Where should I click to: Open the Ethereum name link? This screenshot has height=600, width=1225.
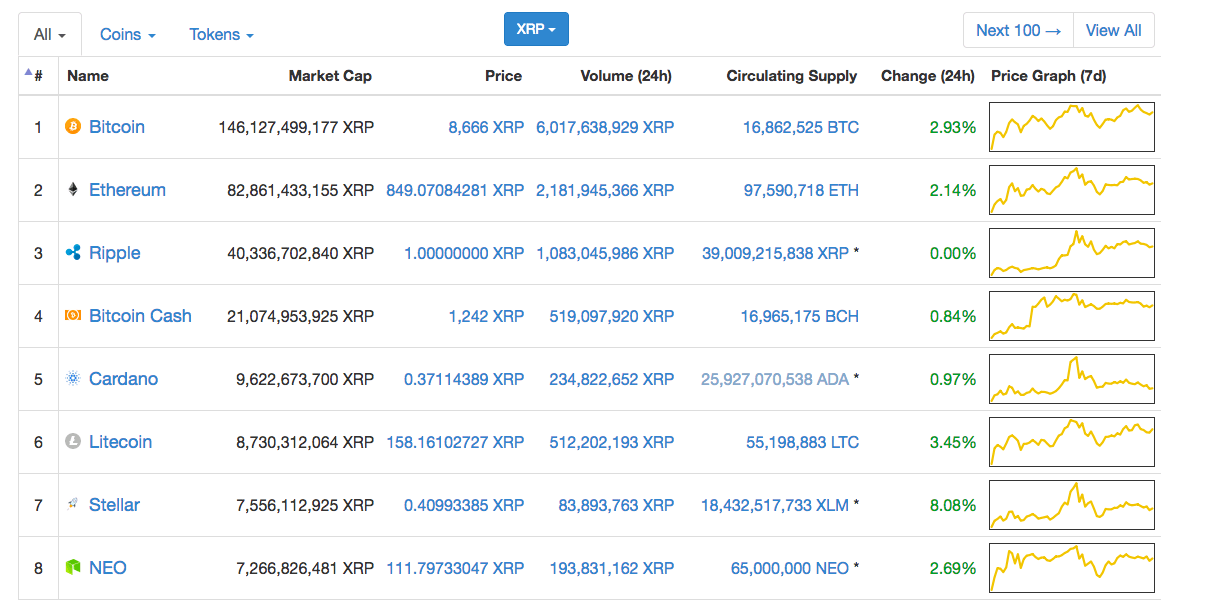(x=127, y=190)
